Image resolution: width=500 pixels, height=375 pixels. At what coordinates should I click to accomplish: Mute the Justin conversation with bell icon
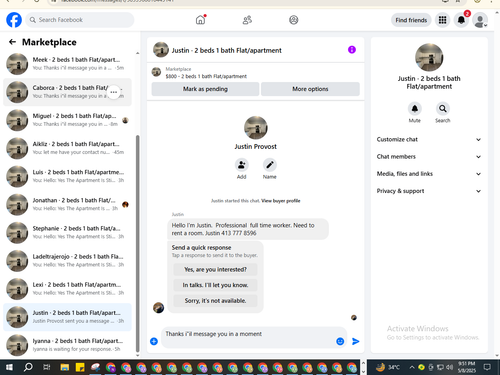tap(415, 108)
